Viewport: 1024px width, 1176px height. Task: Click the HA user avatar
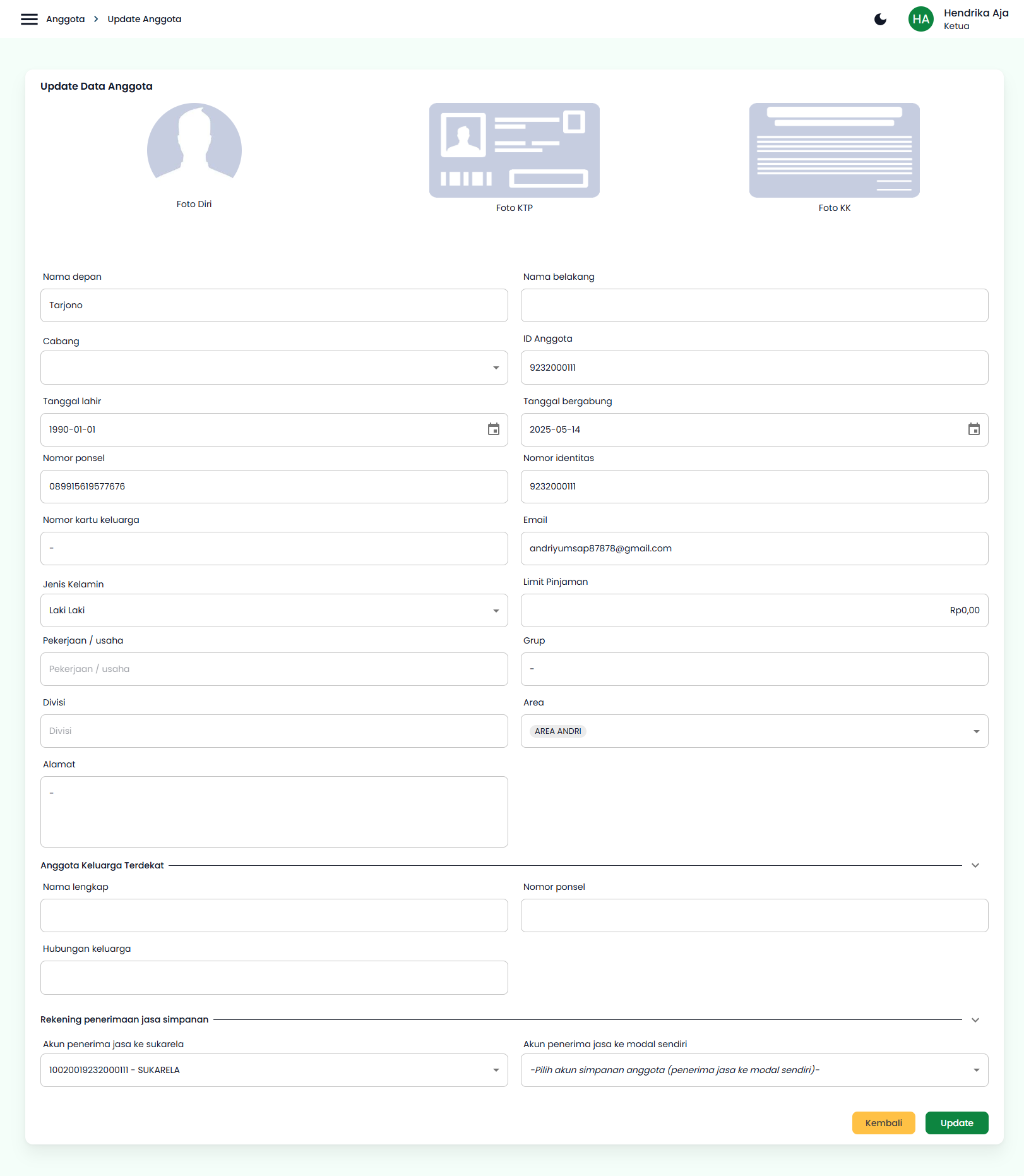(920, 19)
